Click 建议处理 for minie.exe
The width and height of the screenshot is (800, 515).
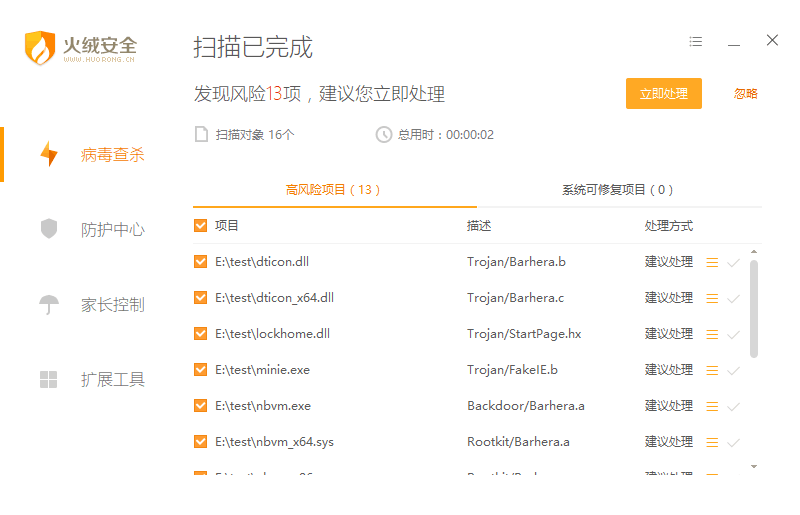(x=669, y=370)
